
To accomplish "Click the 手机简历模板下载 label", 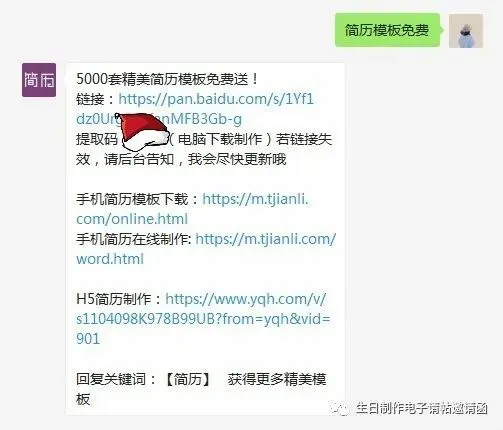I will 132,199.
